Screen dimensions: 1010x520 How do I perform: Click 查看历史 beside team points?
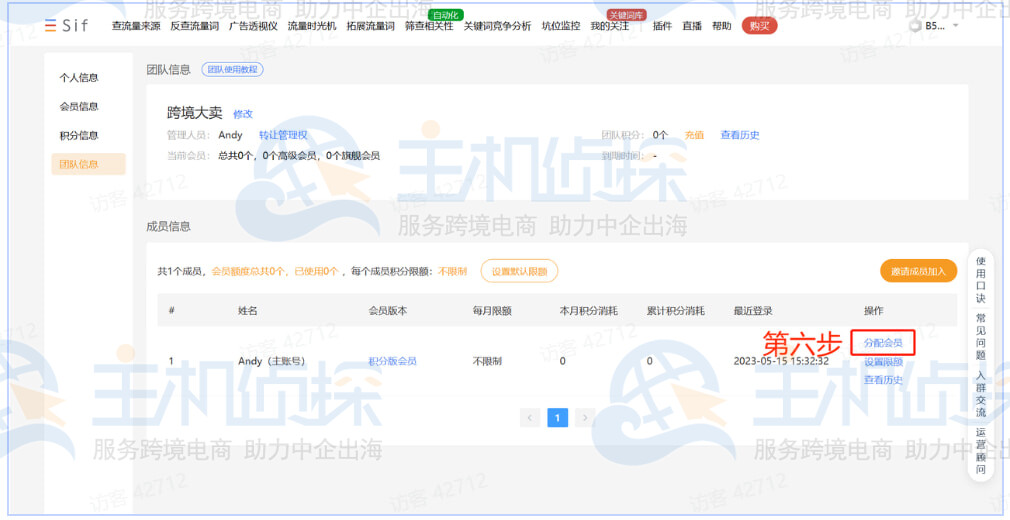point(739,135)
